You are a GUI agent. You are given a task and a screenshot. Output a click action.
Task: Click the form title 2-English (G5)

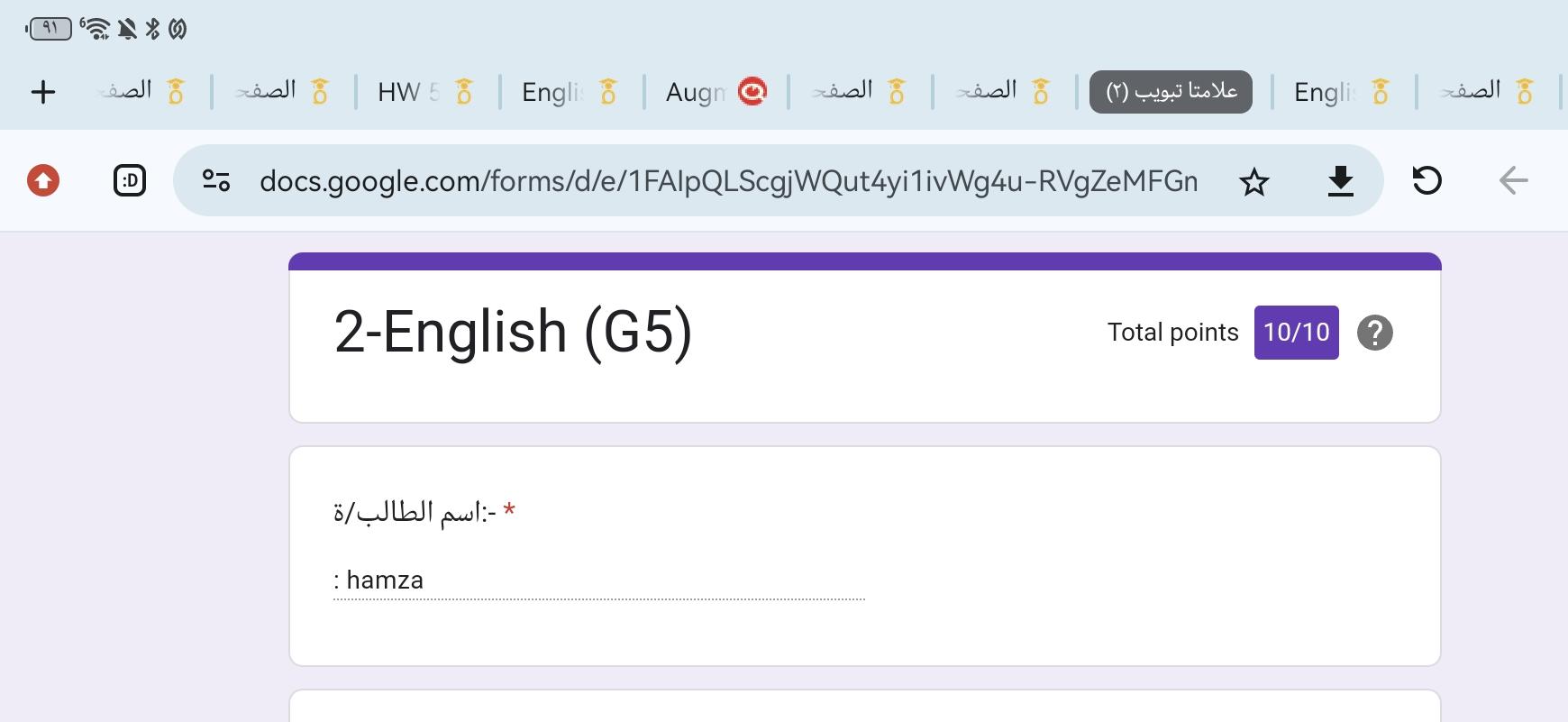pos(513,332)
